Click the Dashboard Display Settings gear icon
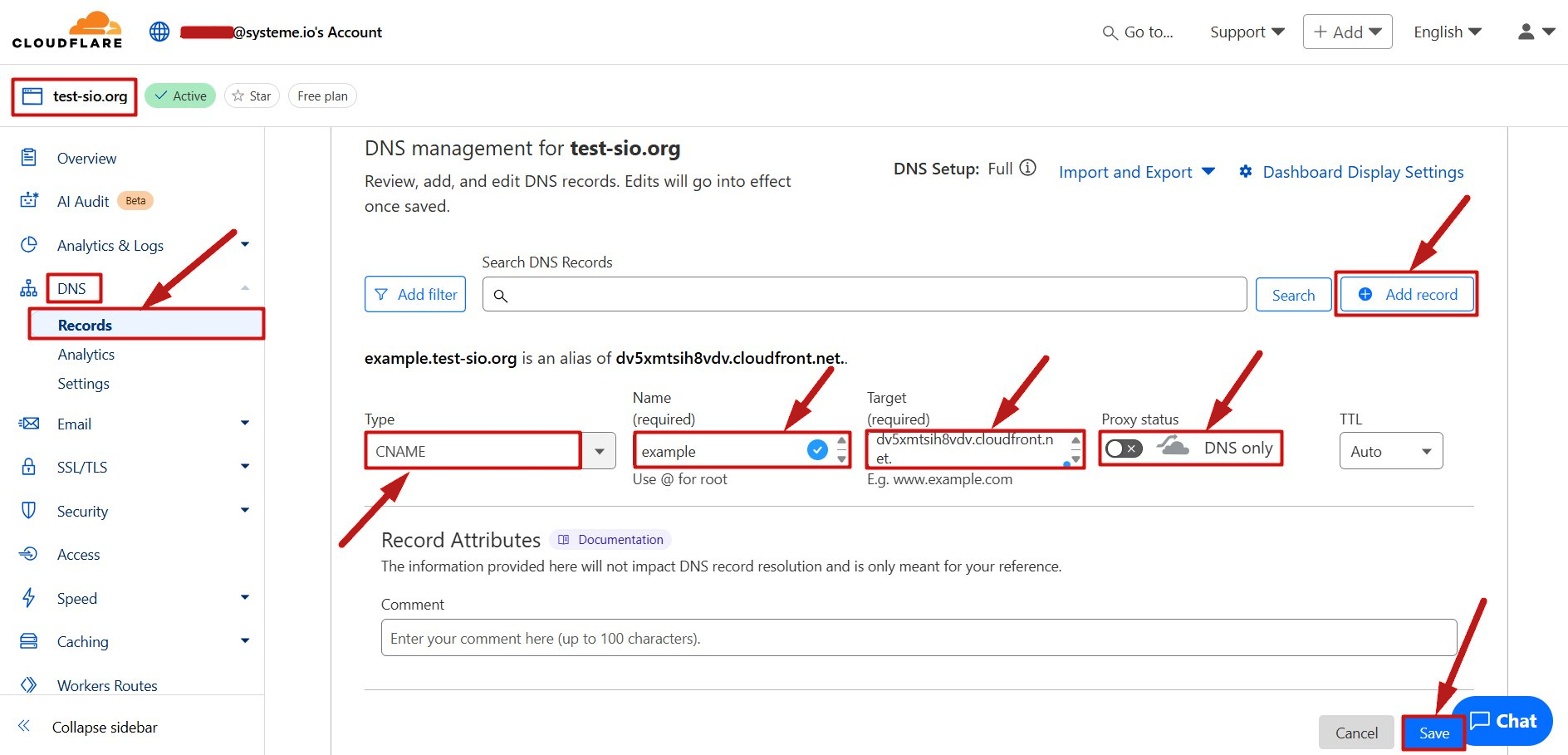The height and width of the screenshot is (755, 1568). 1246,172
